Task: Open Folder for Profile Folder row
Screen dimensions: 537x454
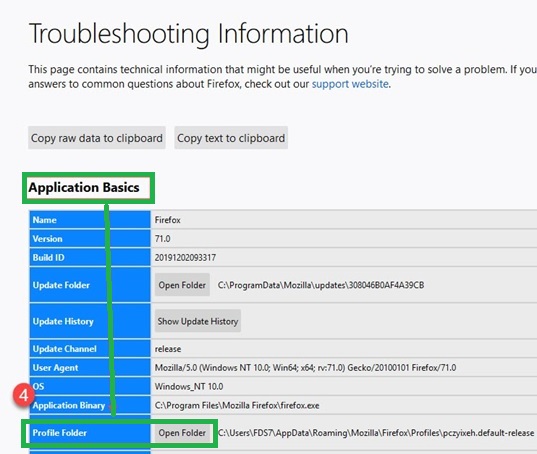Action: (182, 433)
